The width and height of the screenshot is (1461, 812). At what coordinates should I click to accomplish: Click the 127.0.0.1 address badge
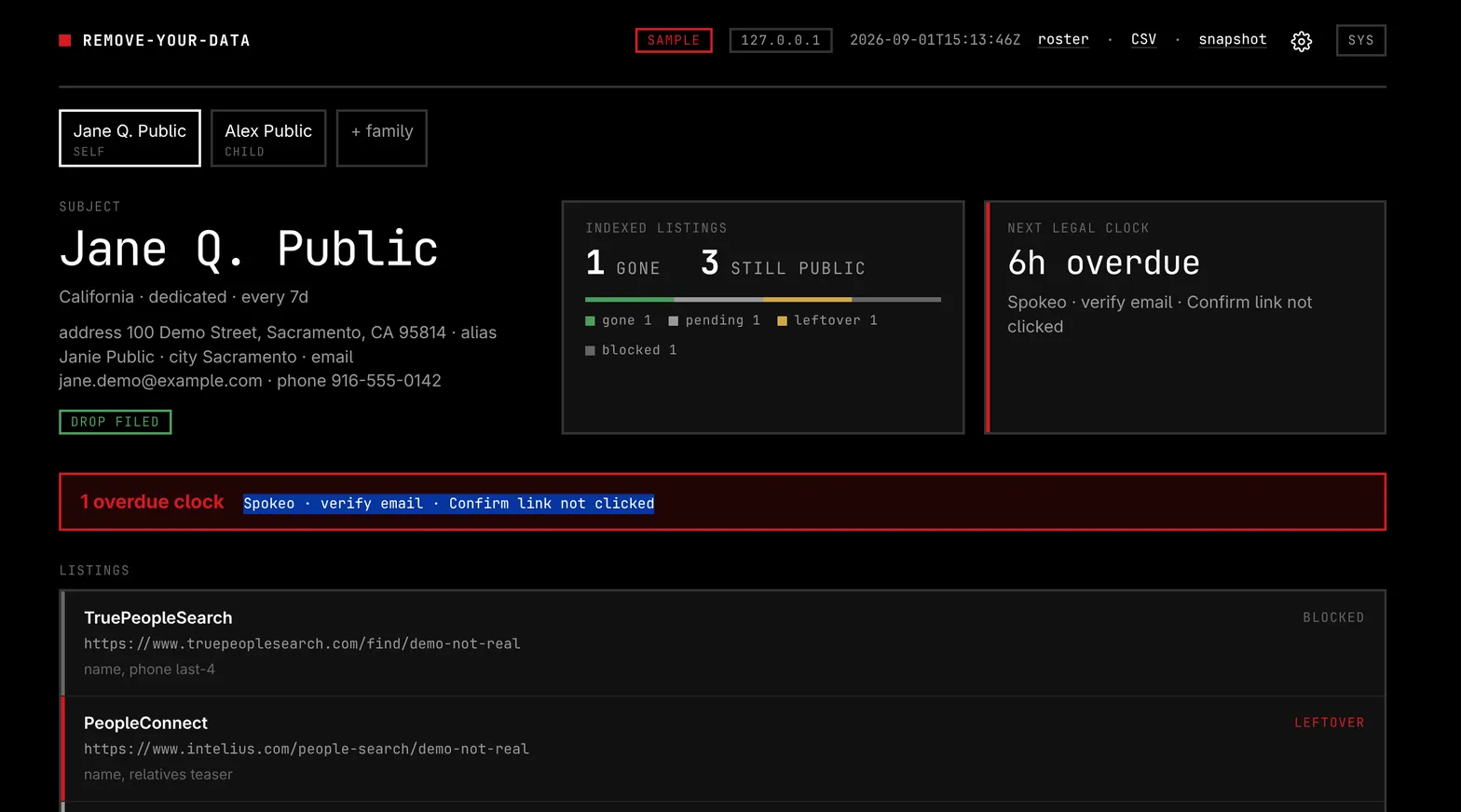click(x=781, y=40)
